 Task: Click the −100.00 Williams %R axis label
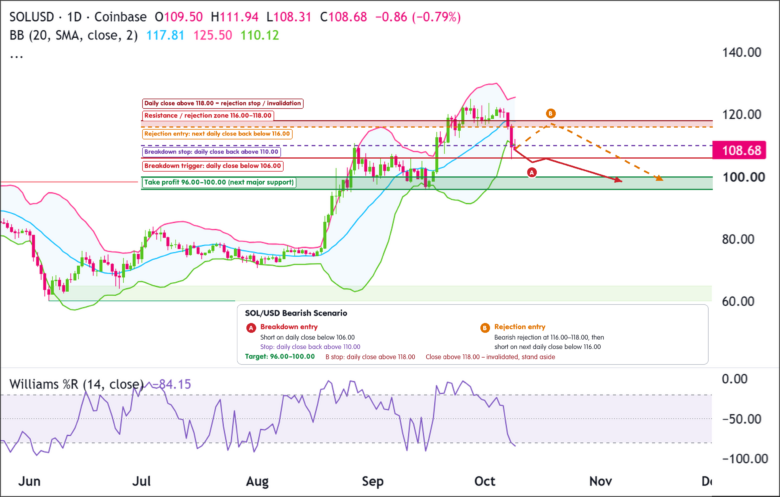point(743,459)
